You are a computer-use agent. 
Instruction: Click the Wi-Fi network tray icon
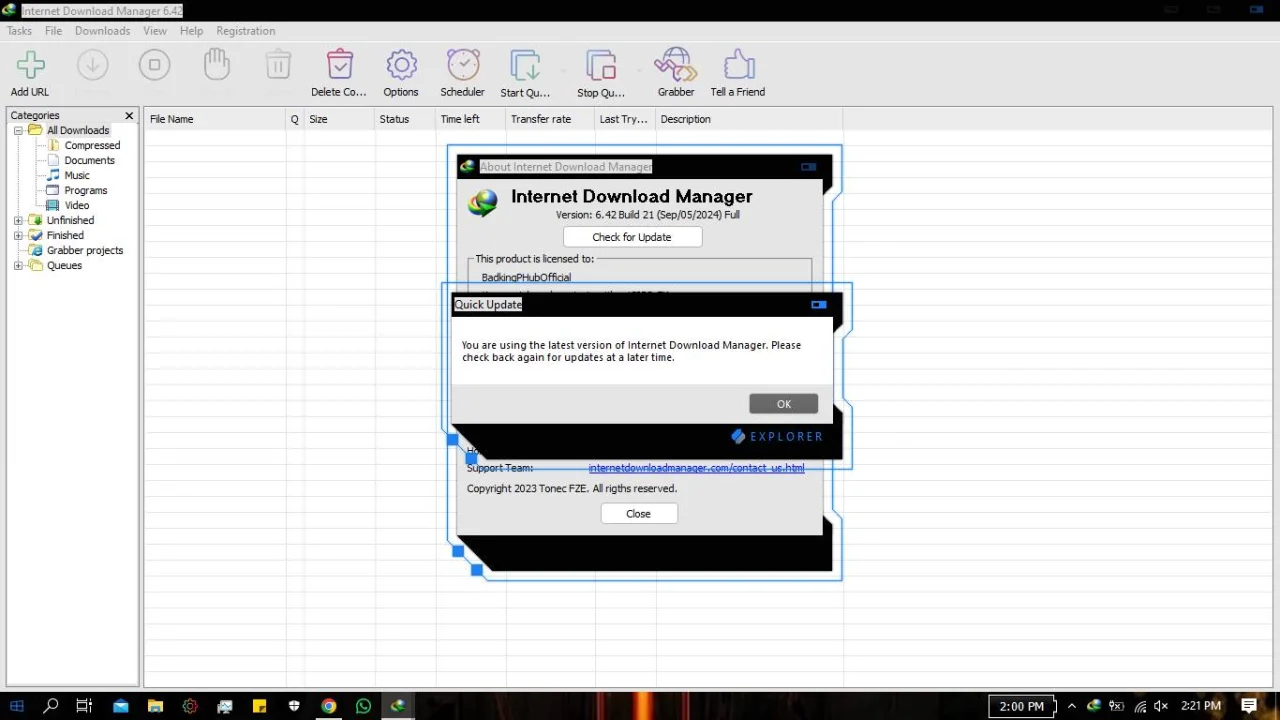coord(1140,706)
